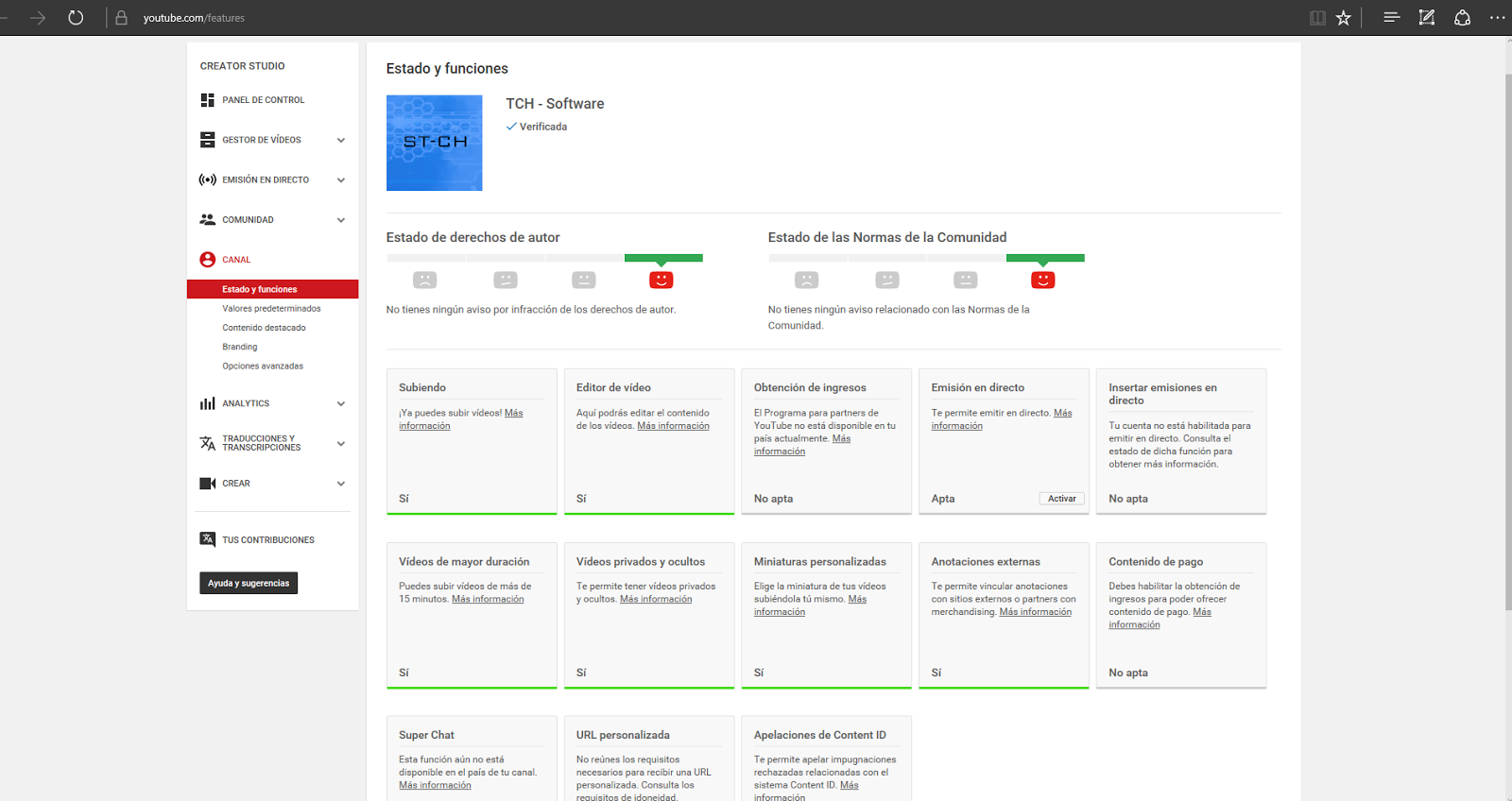Open Más información link in Obtención de ingresos card
Screen dimensions: 1512x801
click(802, 445)
